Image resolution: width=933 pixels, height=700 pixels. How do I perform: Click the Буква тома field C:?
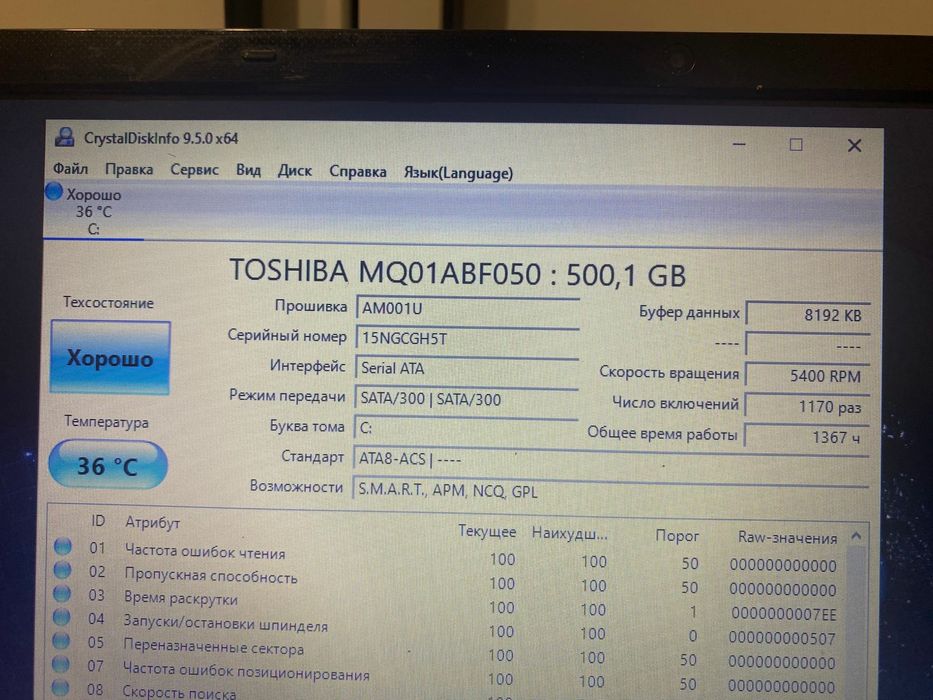(x=466, y=429)
